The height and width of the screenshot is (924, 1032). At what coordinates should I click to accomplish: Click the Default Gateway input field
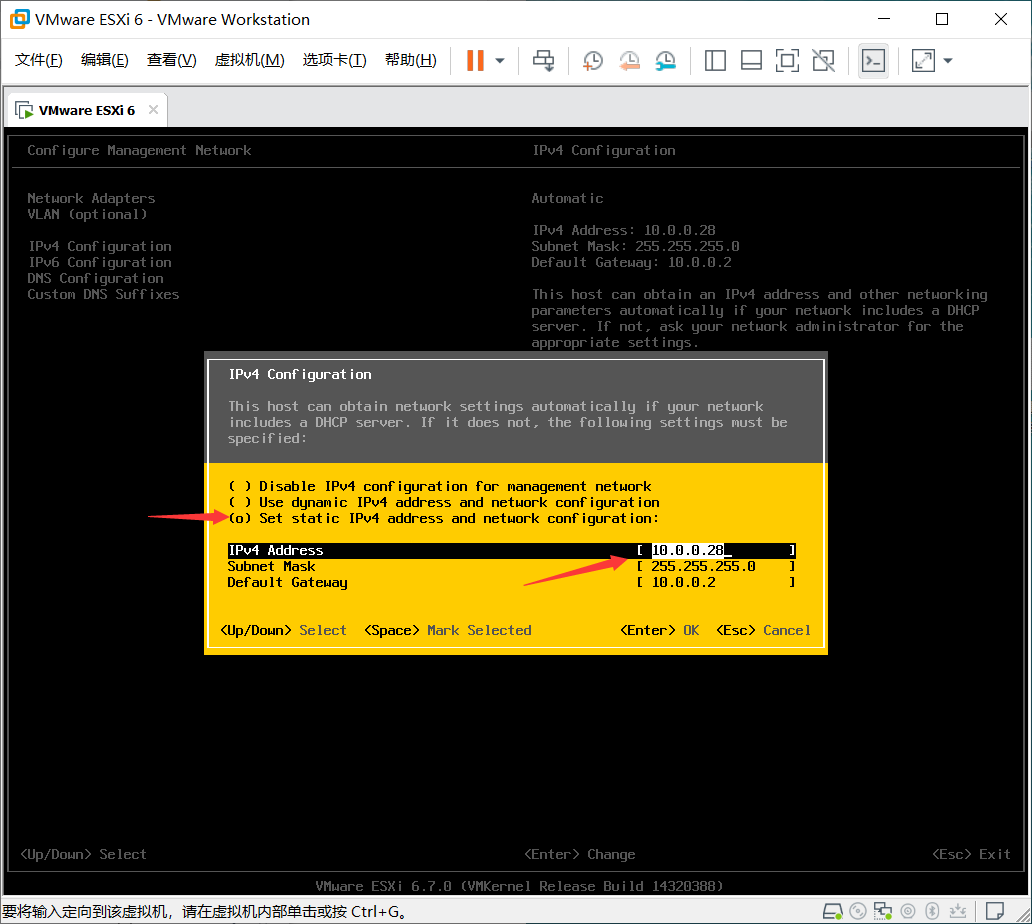click(716, 582)
